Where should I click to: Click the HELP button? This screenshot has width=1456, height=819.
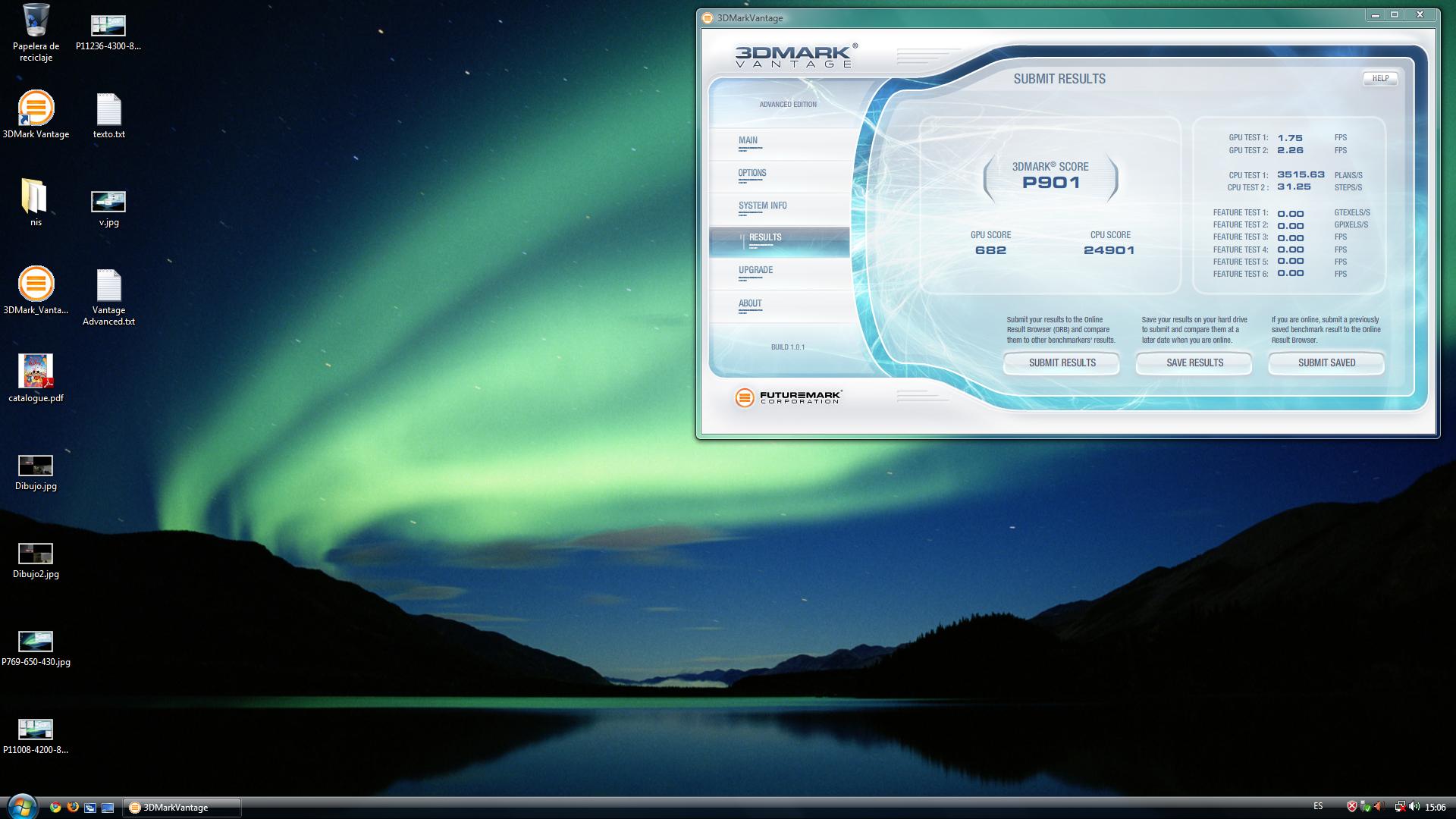coord(1380,78)
